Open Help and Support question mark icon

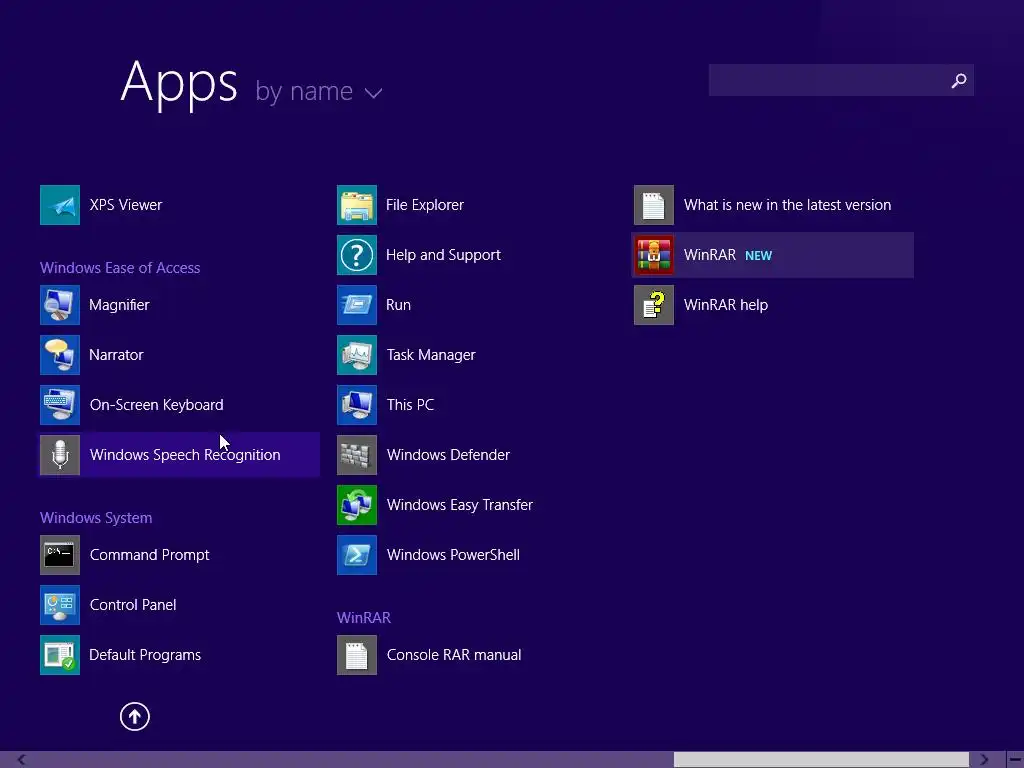click(x=357, y=255)
